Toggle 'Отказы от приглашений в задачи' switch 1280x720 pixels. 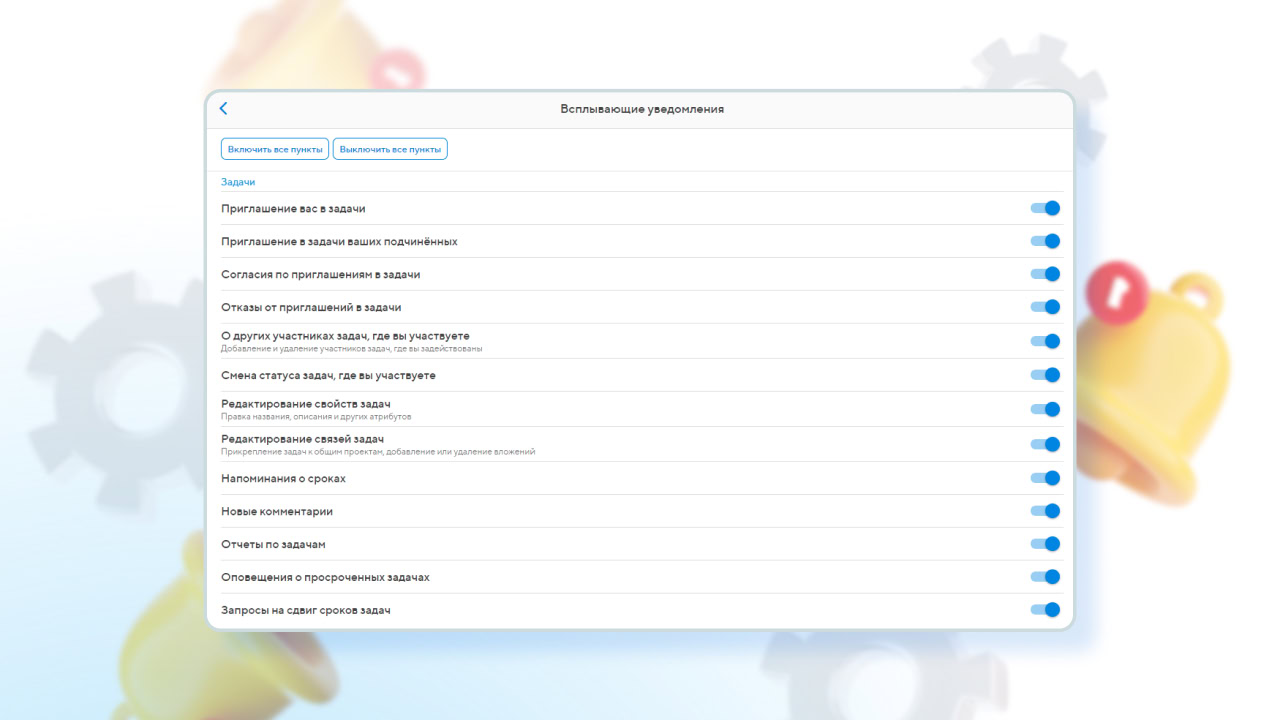click(x=1045, y=307)
